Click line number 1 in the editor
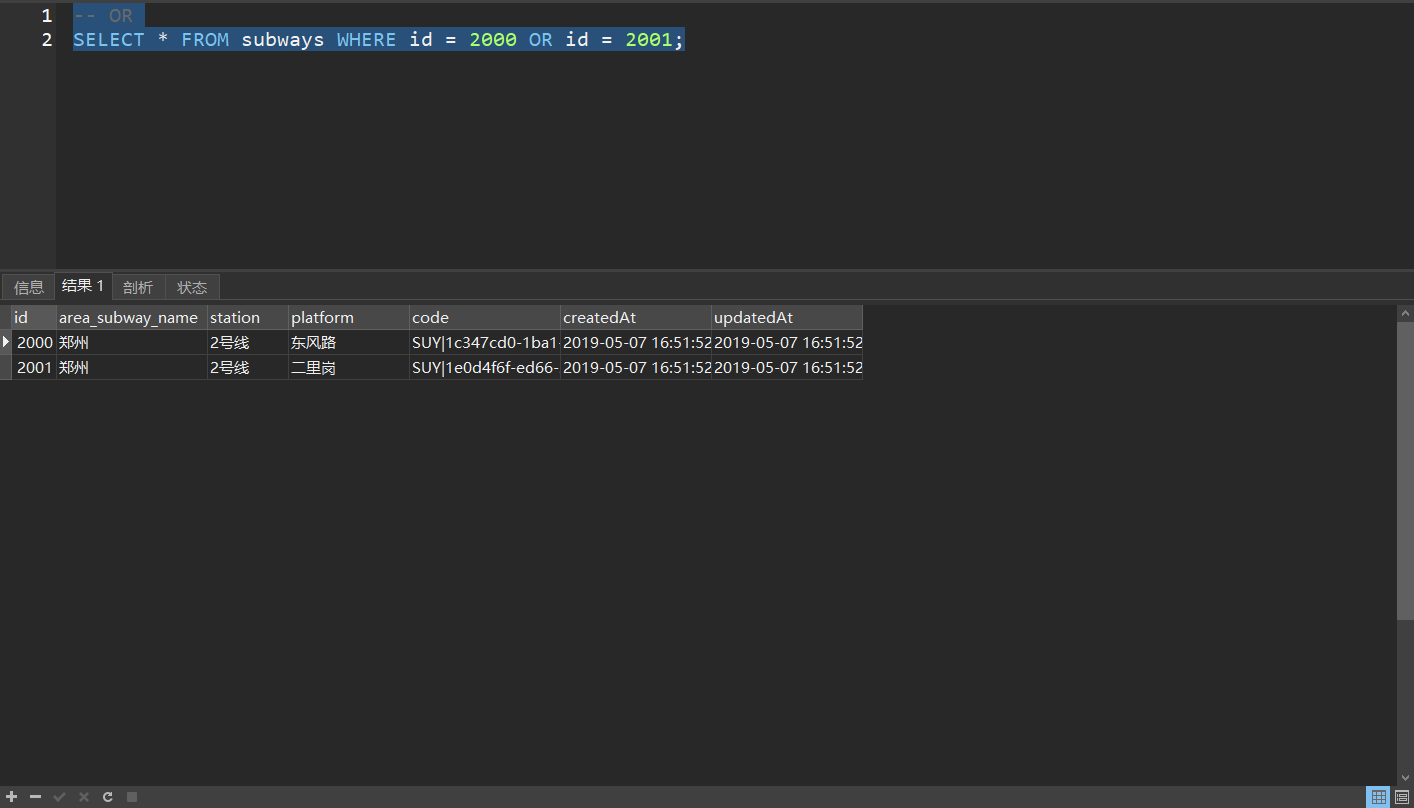1414x808 pixels. tap(46, 16)
